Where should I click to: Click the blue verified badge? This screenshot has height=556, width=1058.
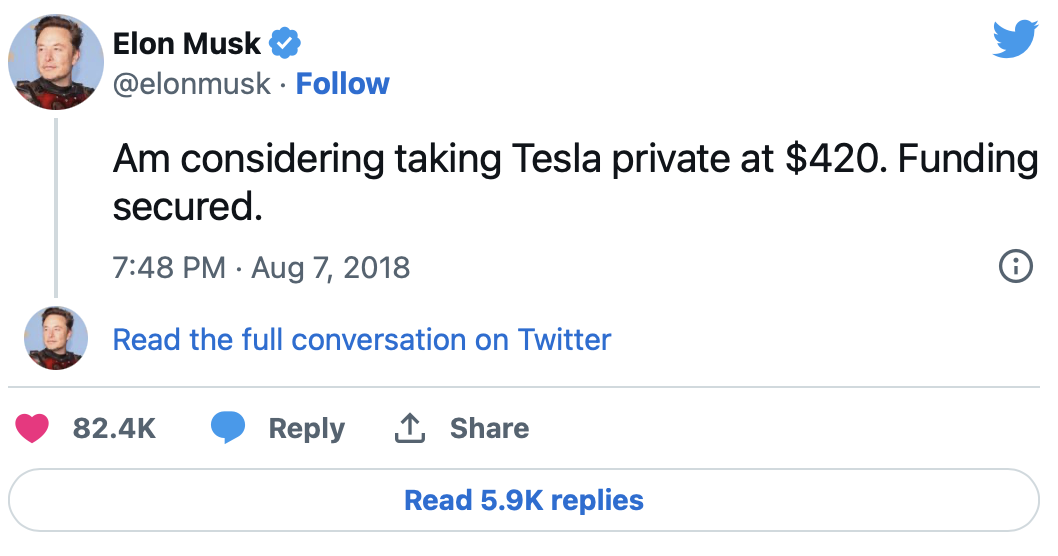click(286, 43)
